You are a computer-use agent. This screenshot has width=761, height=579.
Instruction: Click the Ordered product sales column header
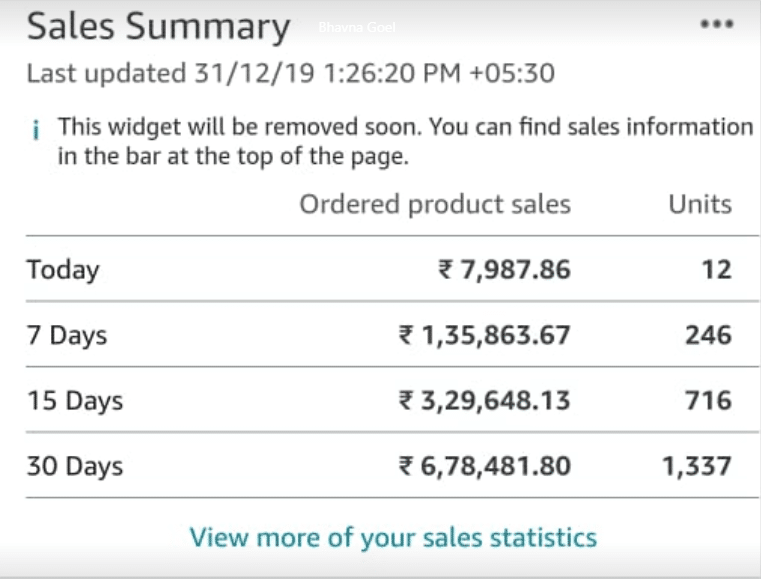point(435,204)
